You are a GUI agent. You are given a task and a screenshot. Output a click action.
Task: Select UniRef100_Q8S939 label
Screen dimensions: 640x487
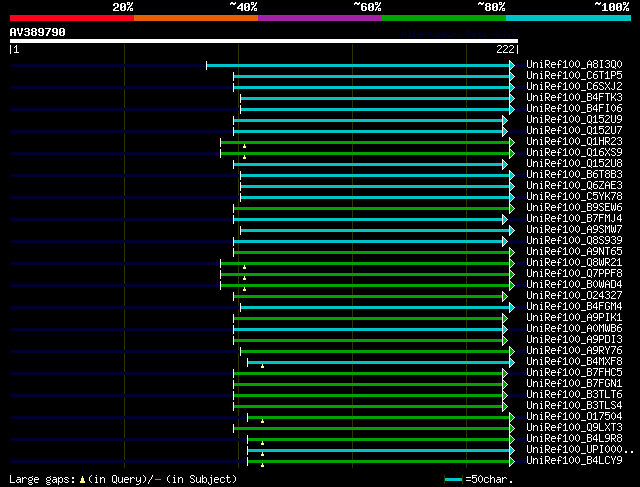coord(574,241)
